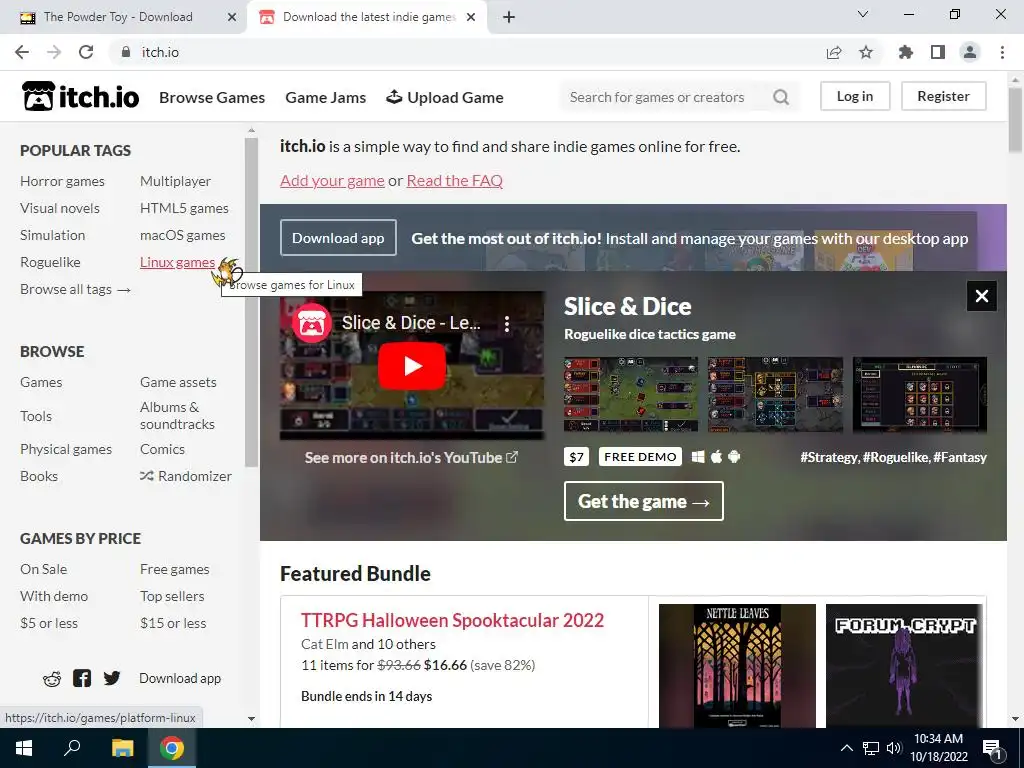Click the FREE DEMO badge

tap(640, 456)
